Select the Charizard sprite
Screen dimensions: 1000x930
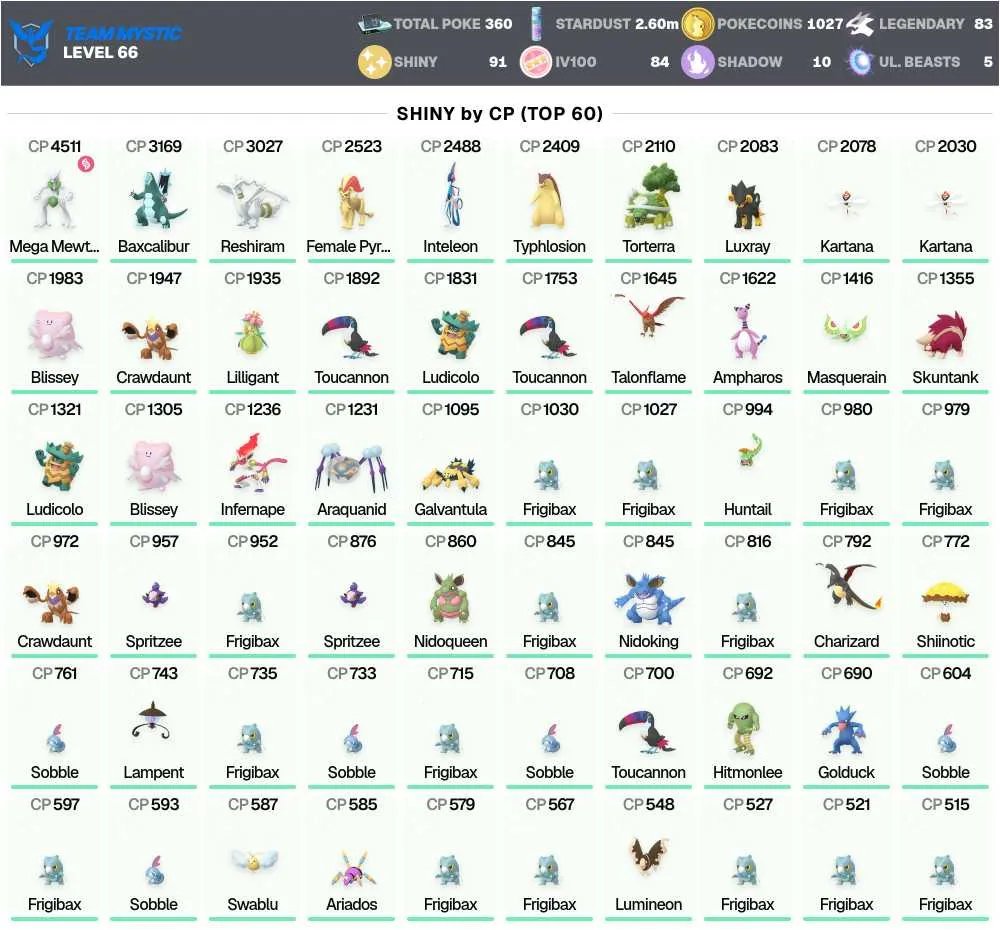point(849,584)
